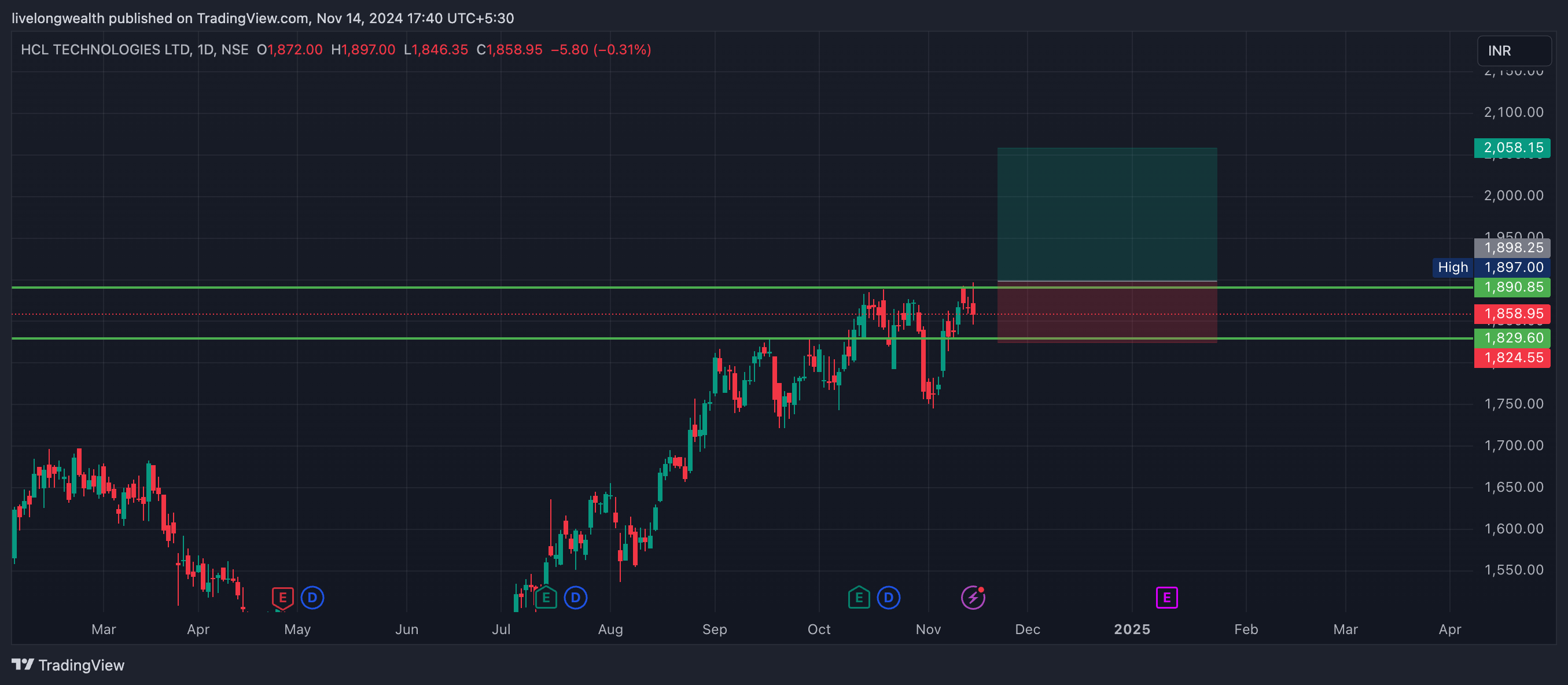Click the dividend D marker in October

pyautogui.click(x=889, y=598)
